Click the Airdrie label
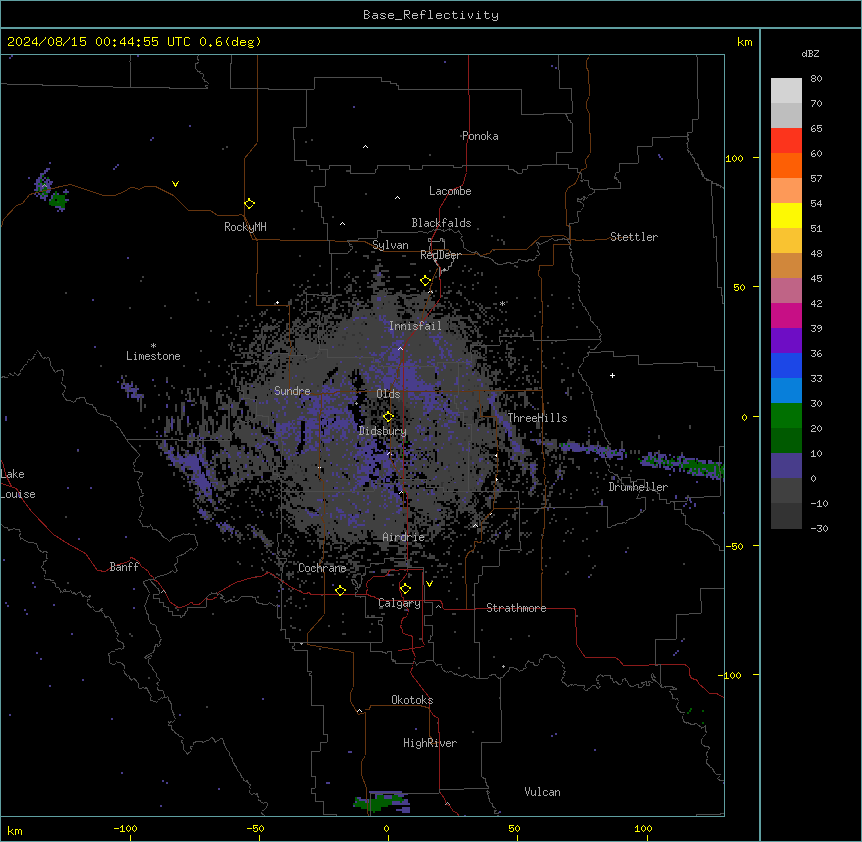This screenshot has height=842, width=862. (x=404, y=537)
